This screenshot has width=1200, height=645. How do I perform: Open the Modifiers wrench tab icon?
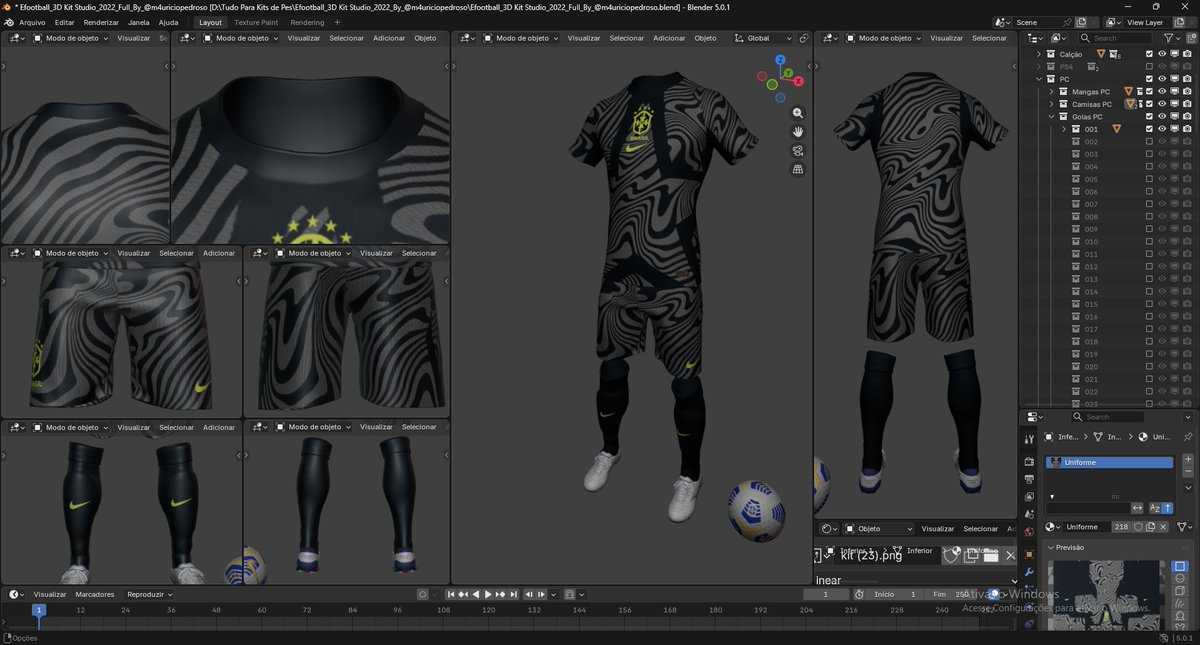coord(1029,572)
